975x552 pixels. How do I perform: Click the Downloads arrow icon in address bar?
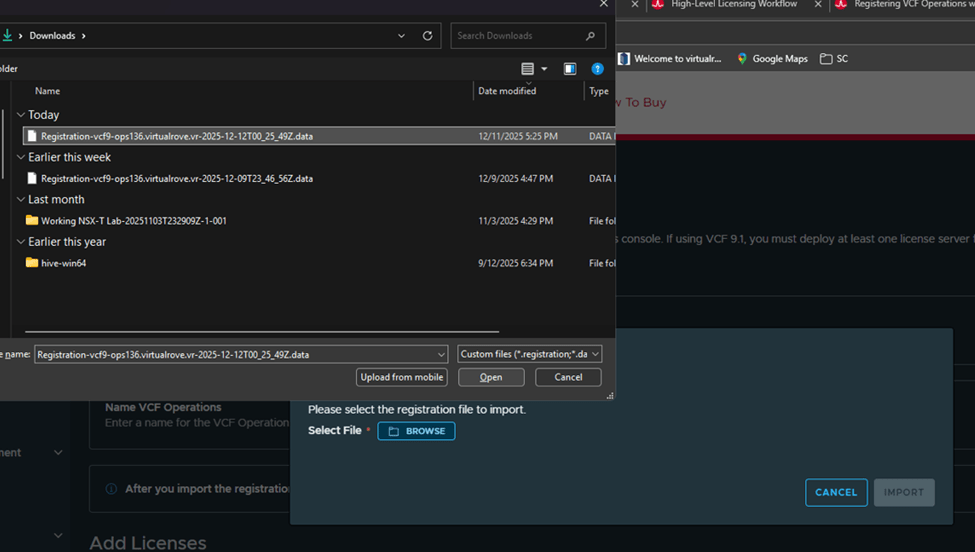pyautogui.click(x=8, y=36)
